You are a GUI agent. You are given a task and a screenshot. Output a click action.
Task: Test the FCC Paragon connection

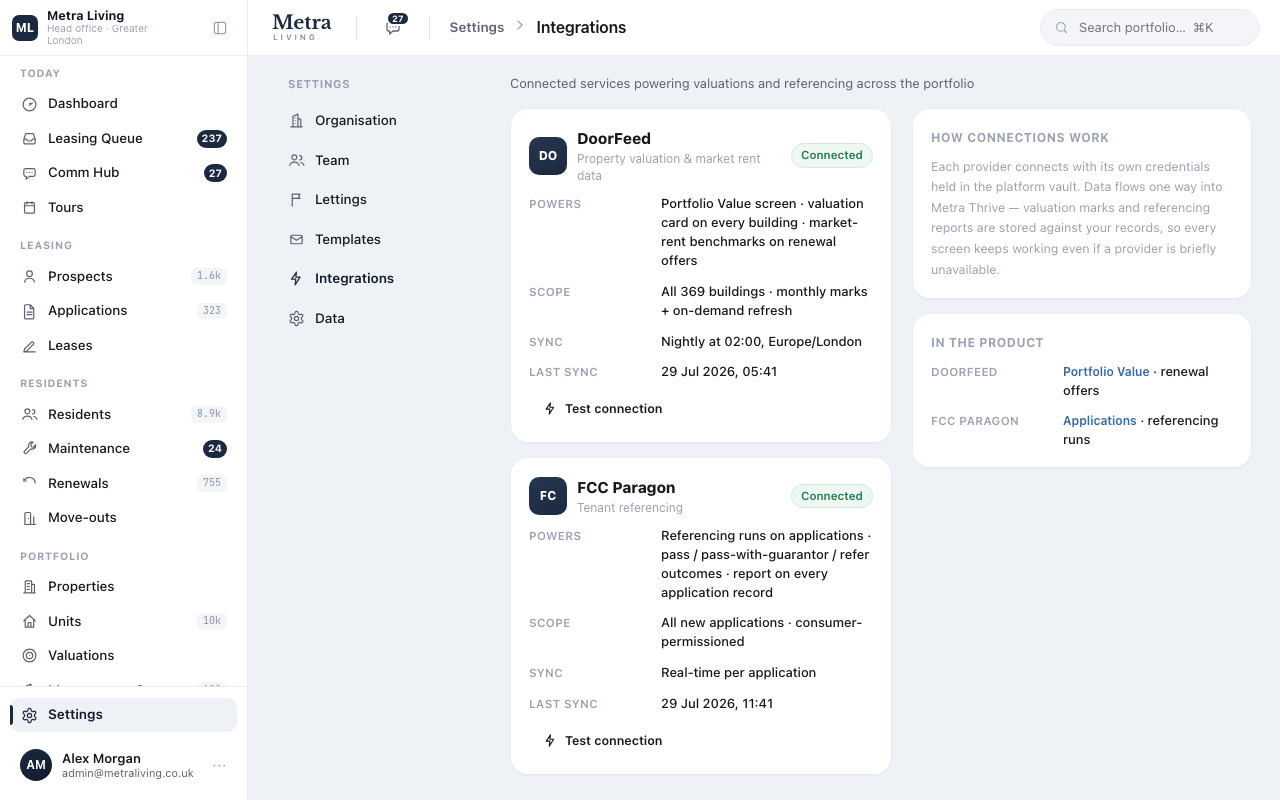click(603, 741)
